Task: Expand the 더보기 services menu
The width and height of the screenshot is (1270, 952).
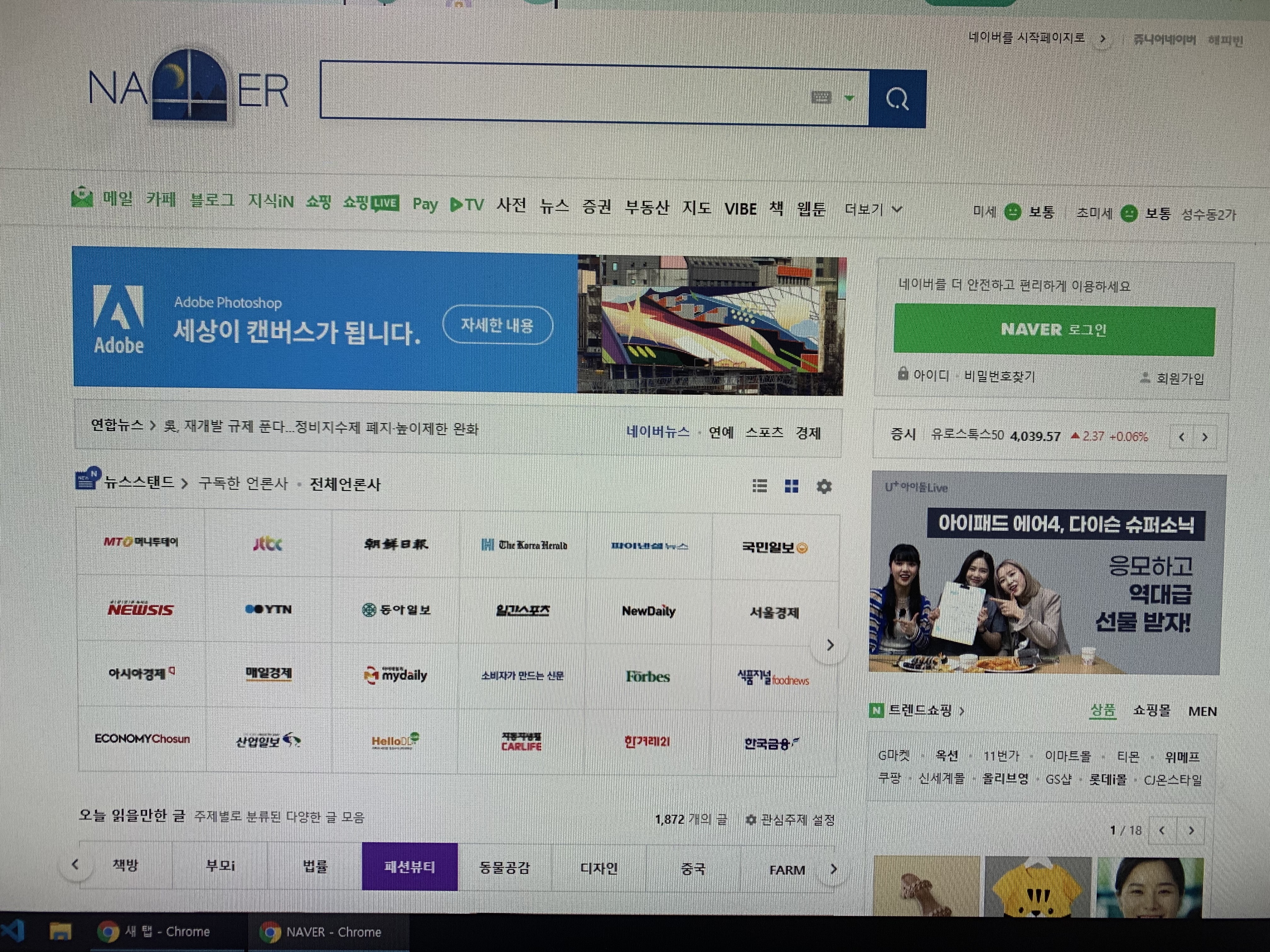Action: [872, 210]
